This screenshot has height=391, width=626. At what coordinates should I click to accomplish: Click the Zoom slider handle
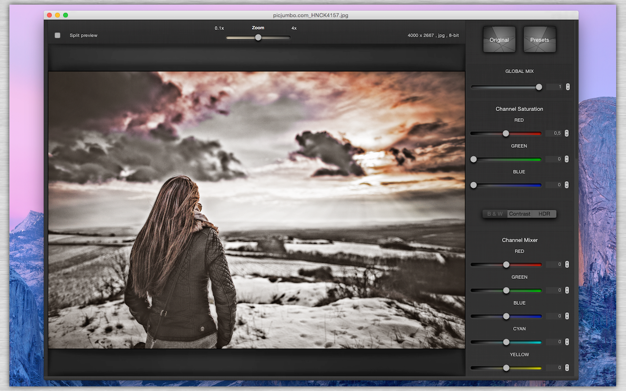click(258, 38)
